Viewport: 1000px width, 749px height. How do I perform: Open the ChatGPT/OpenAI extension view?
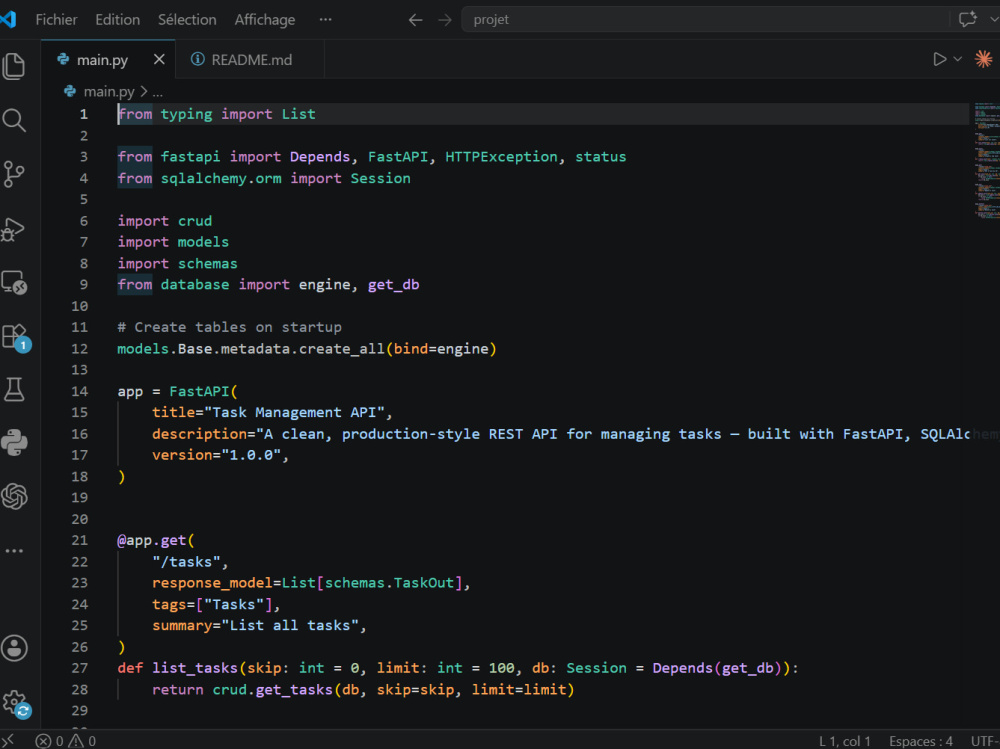coord(14,496)
